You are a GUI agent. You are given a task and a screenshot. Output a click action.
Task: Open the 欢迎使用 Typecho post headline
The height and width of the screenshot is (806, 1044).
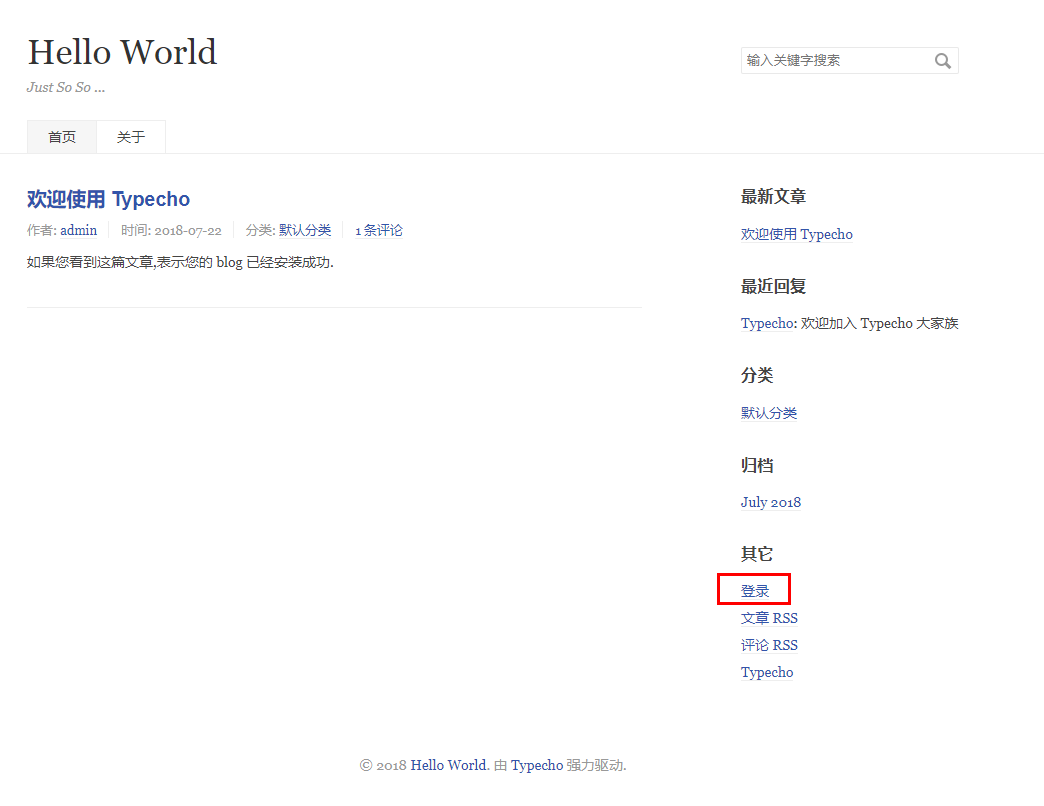pos(108,199)
